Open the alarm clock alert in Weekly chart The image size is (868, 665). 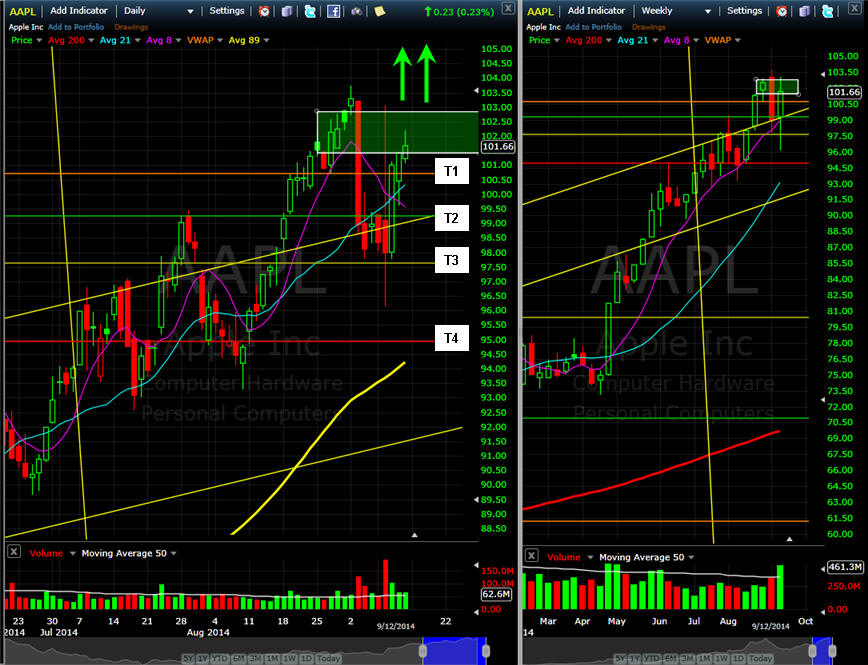click(782, 11)
